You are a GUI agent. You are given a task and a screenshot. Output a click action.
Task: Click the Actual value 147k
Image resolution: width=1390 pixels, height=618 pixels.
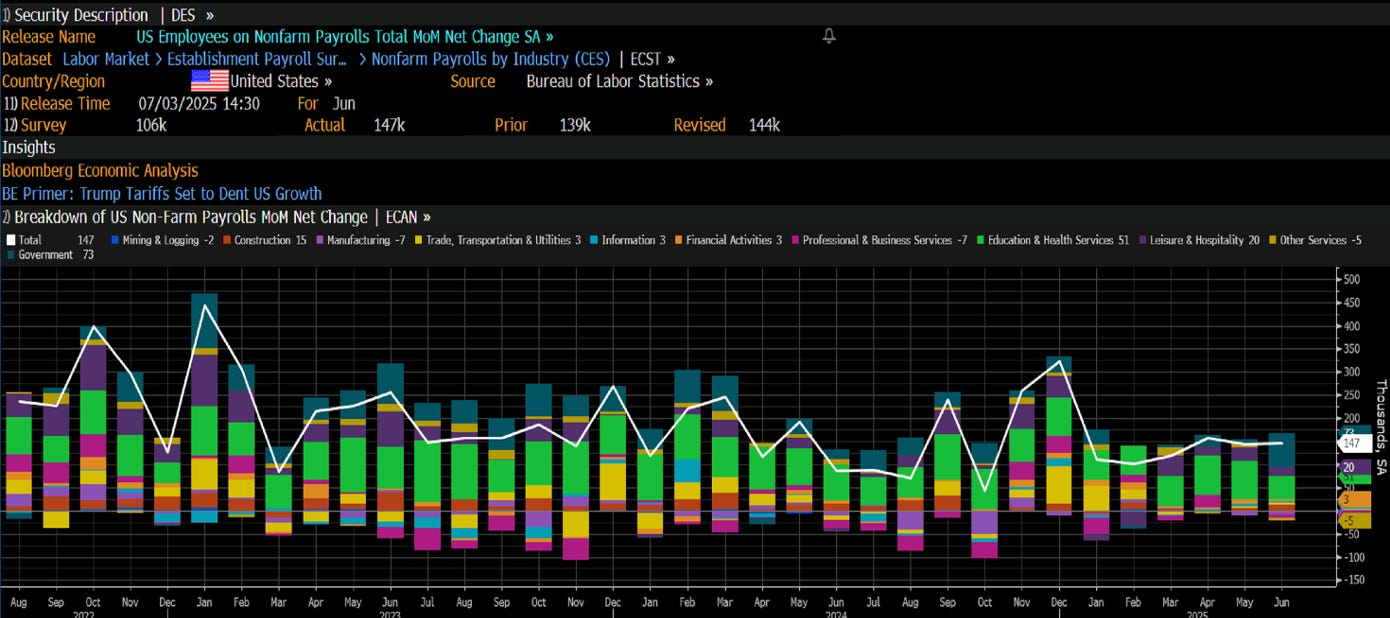point(389,125)
